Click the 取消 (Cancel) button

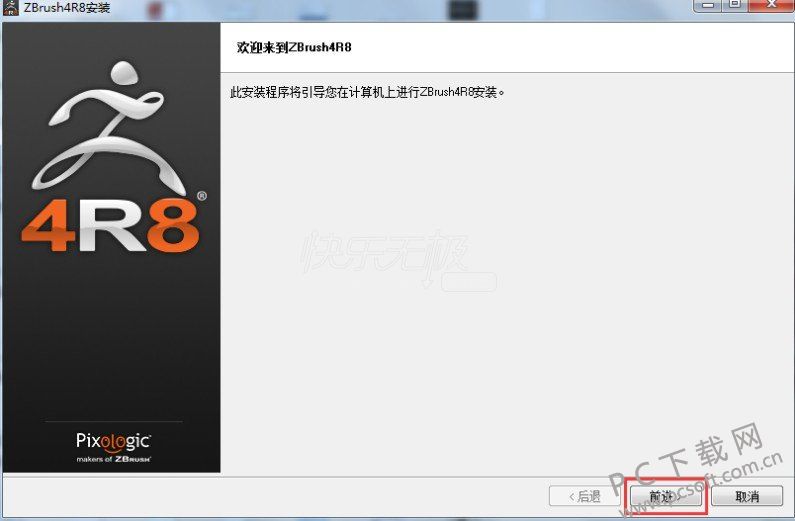(x=747, y=496)
